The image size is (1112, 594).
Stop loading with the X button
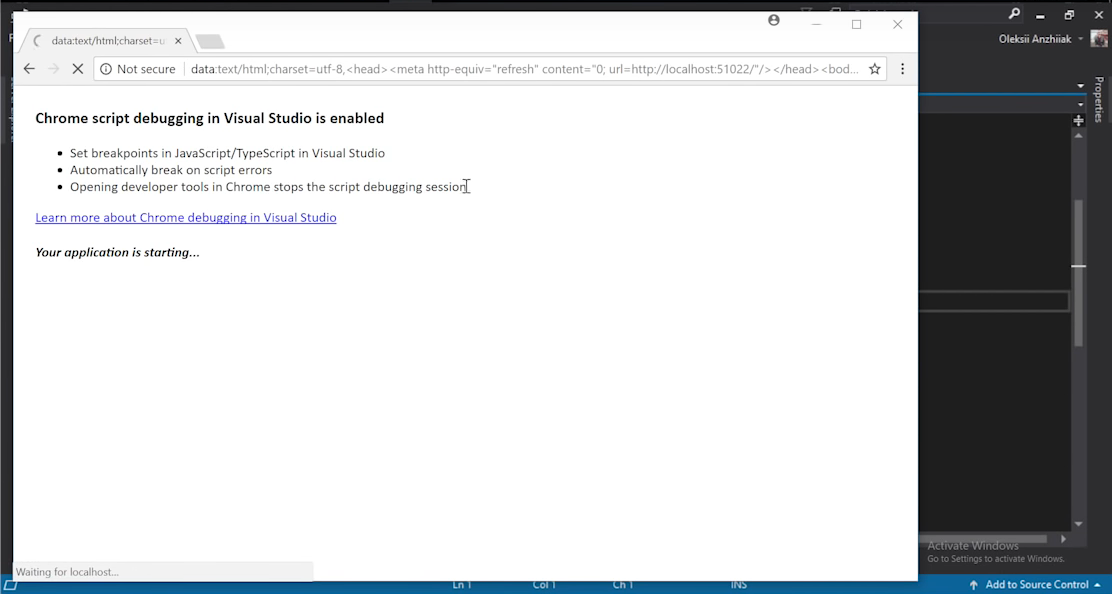pos(78,69)
